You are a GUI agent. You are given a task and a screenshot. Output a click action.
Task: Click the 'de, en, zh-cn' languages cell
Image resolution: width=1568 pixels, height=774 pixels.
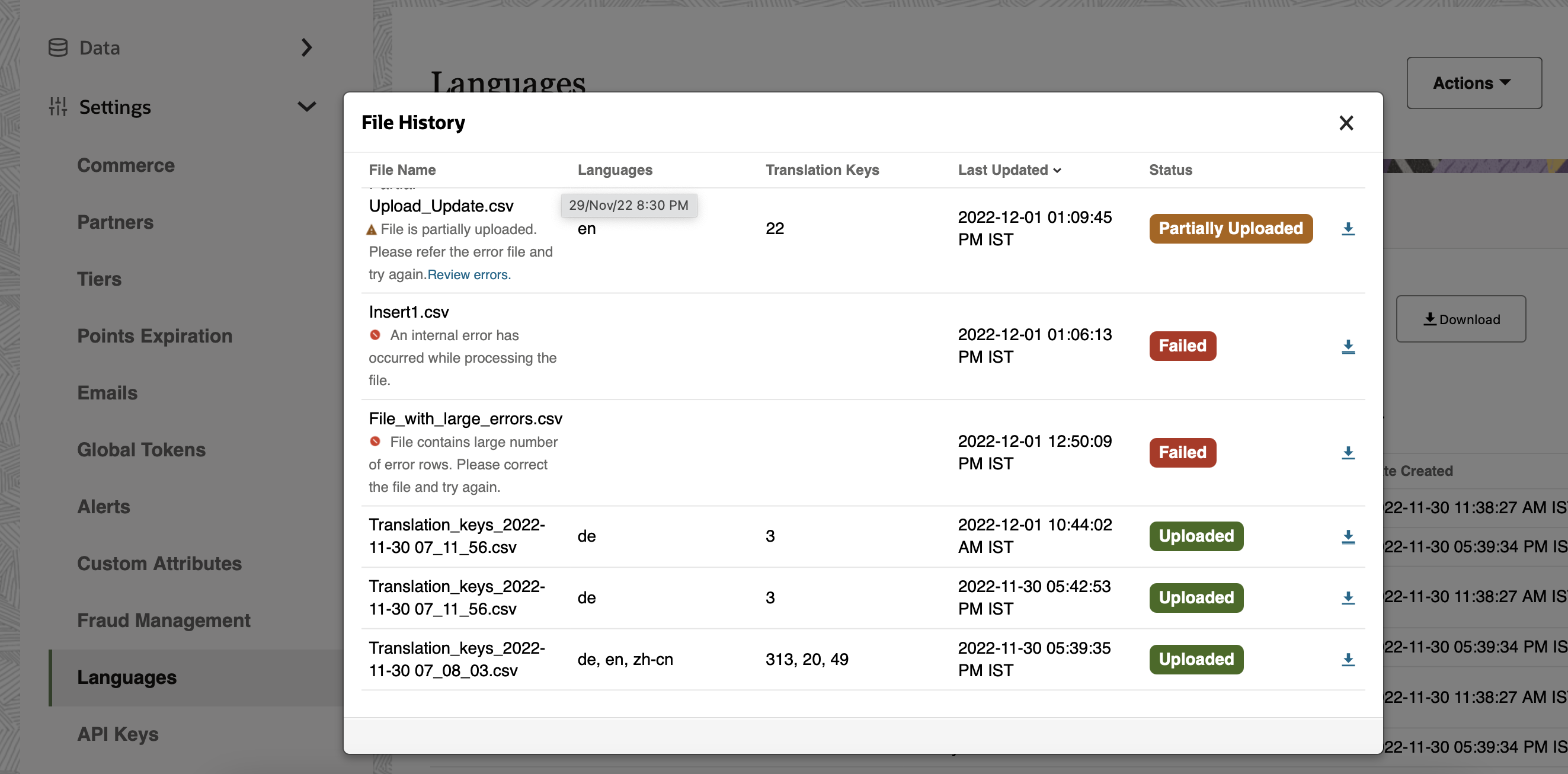click(x=625, y=659)
